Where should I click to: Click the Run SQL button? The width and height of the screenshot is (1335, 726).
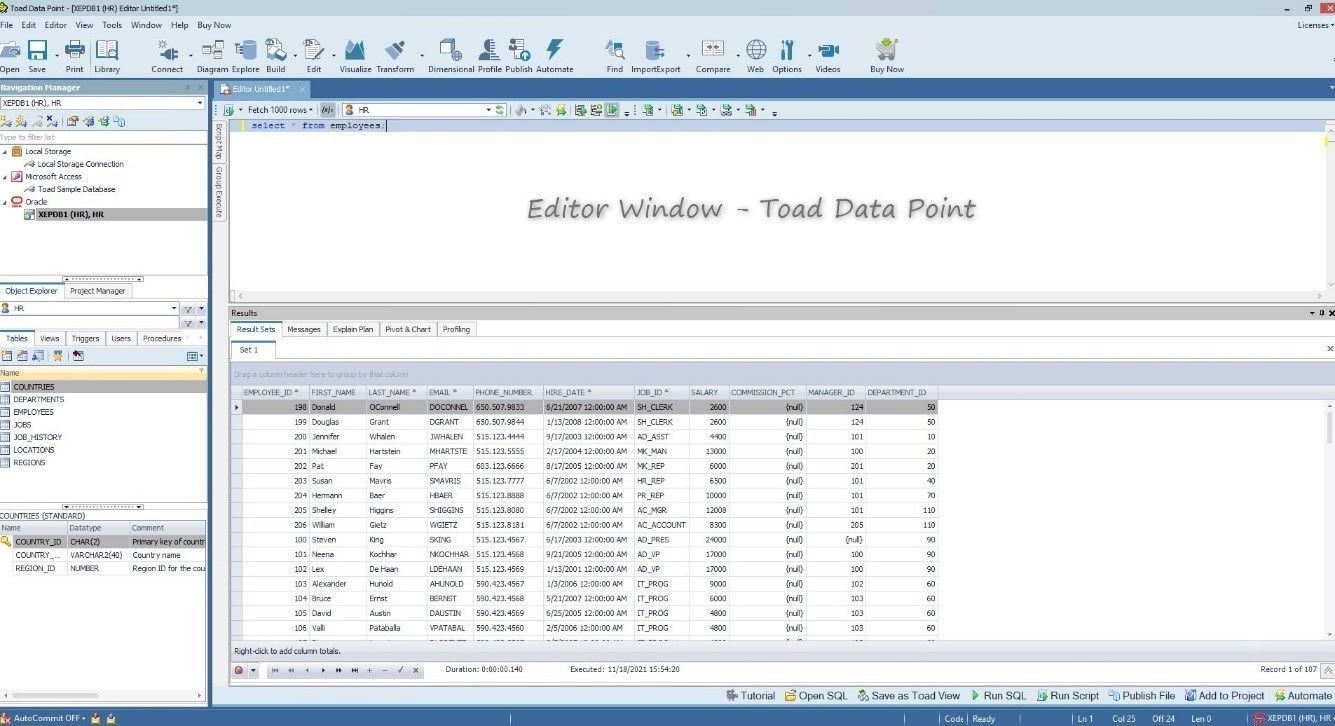click(x=998, y=696)
